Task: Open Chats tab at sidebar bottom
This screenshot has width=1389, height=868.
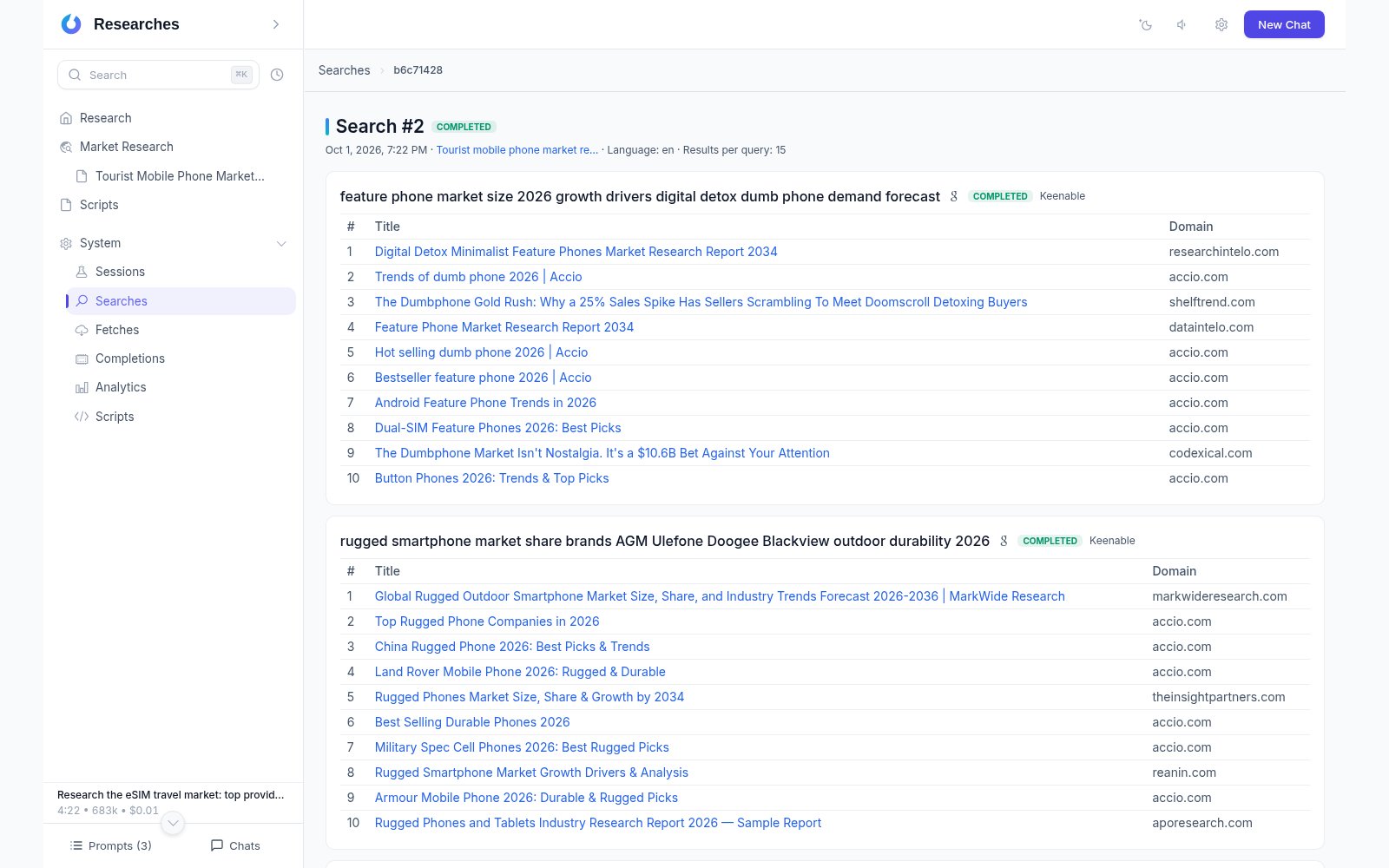Action: pos(235,845)
